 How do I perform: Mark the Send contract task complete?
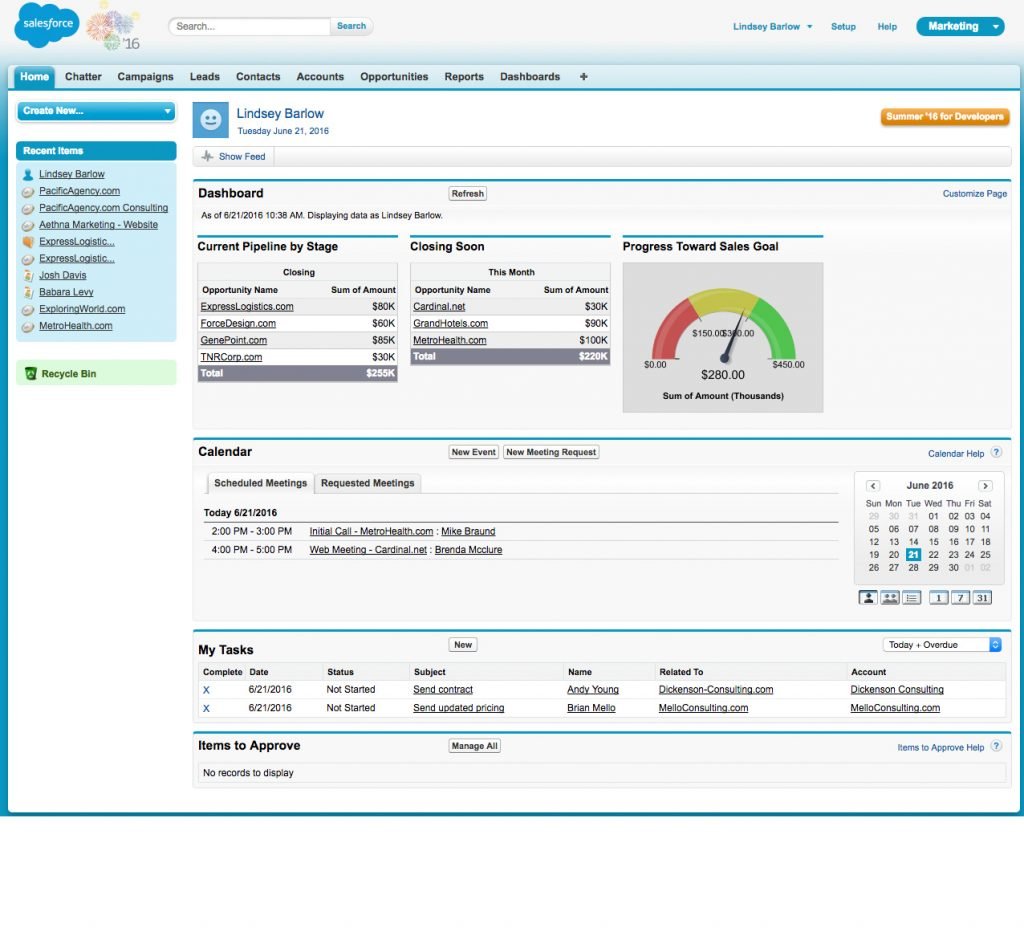[207, 689]
